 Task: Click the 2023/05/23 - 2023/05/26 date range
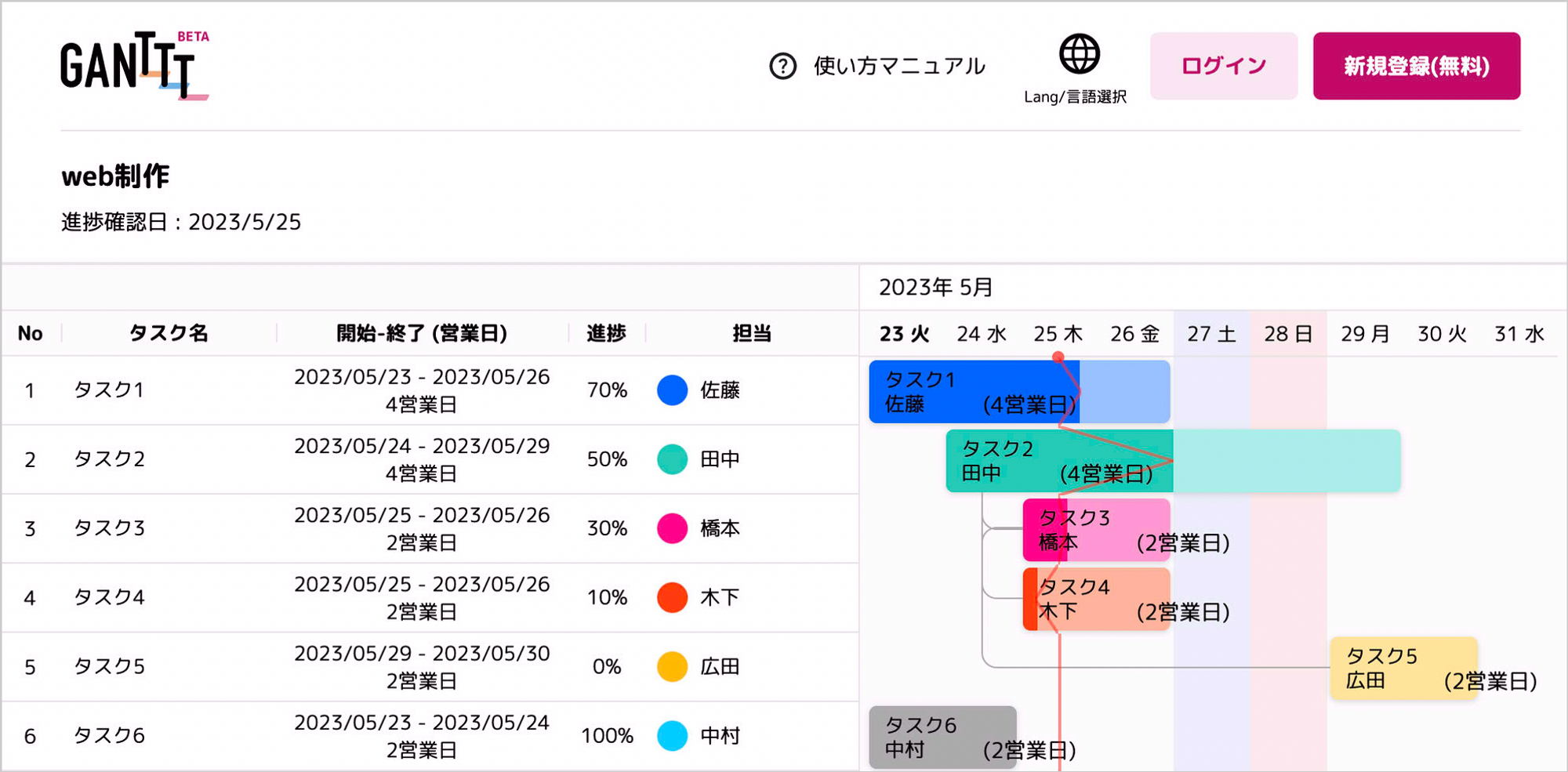click(x=422, y=377)
